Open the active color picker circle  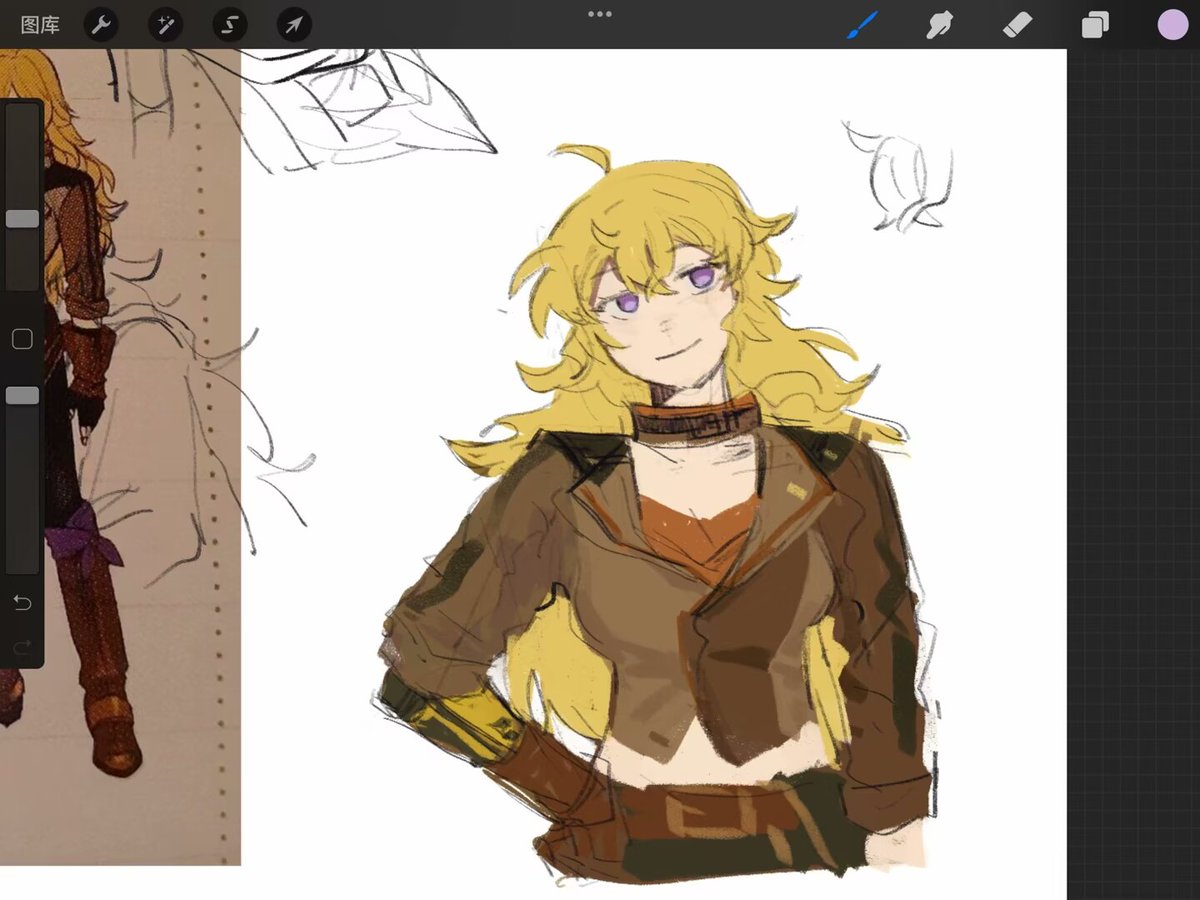click(x=1172, y=25)
